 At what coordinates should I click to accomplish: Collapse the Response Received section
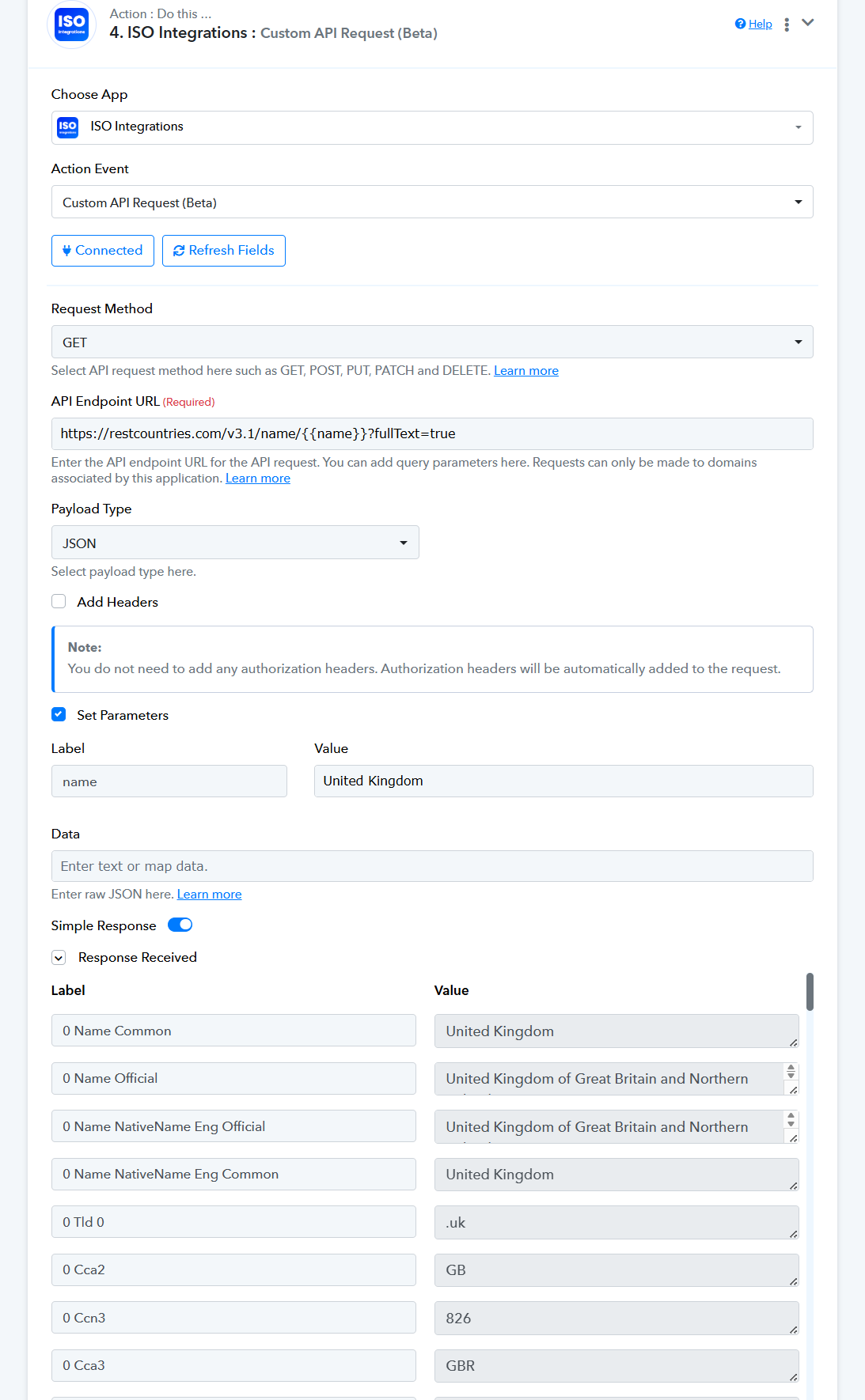pos(59,958)
